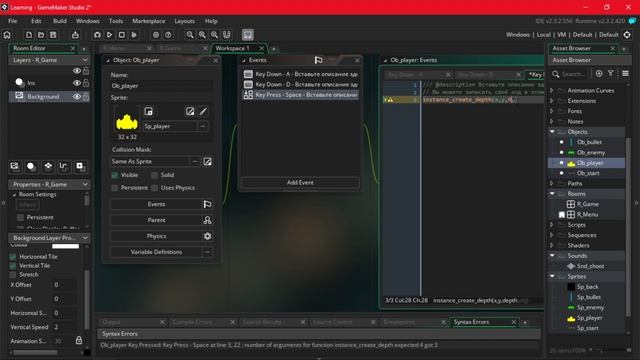Enable Uses Physics checkbox
640x360 pixels.
(x=154, y=188)
